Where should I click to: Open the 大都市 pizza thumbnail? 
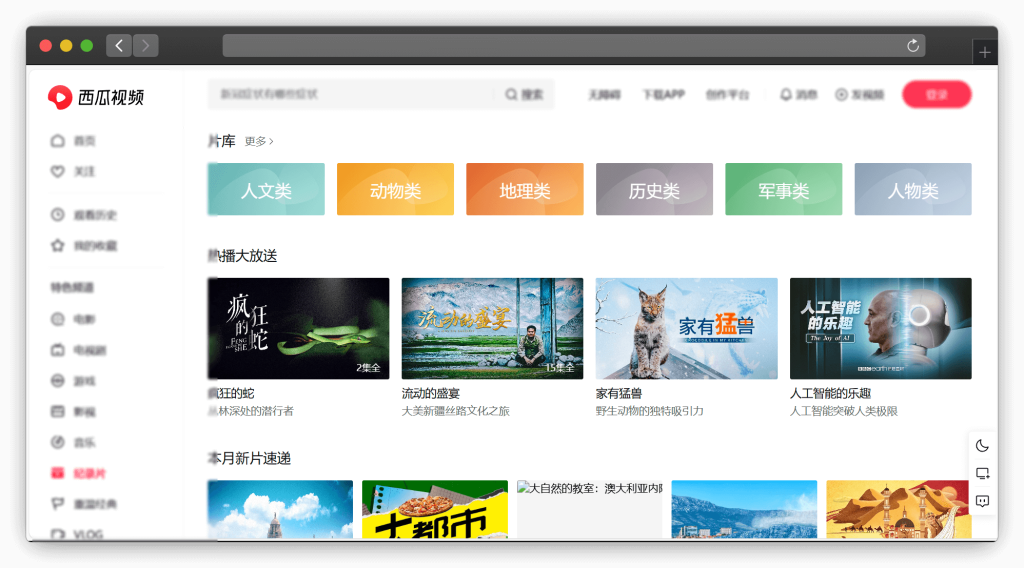coord(435,510)
